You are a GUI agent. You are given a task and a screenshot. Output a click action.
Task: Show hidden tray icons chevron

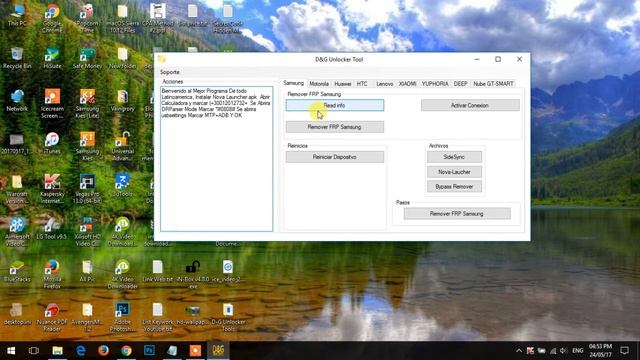point(519,350)
